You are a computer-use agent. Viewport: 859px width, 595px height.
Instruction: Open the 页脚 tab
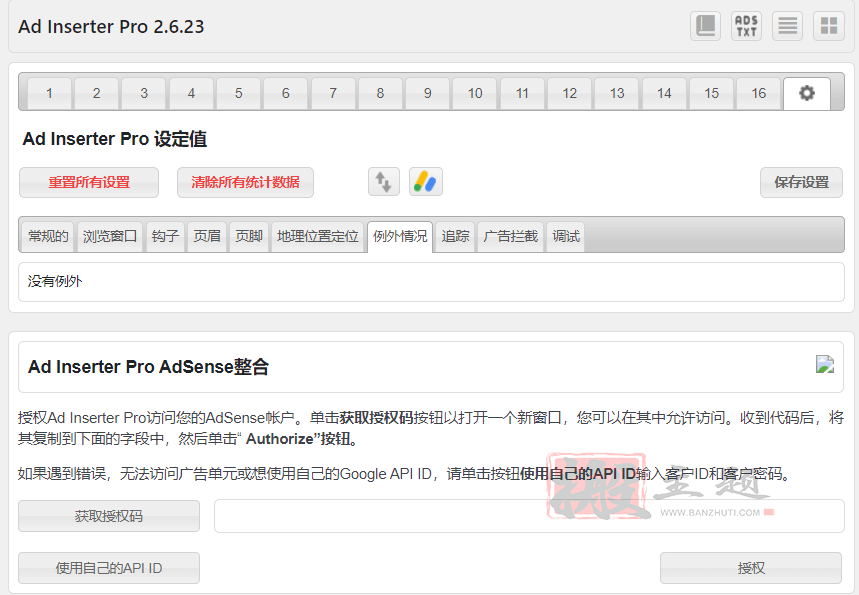249,237
